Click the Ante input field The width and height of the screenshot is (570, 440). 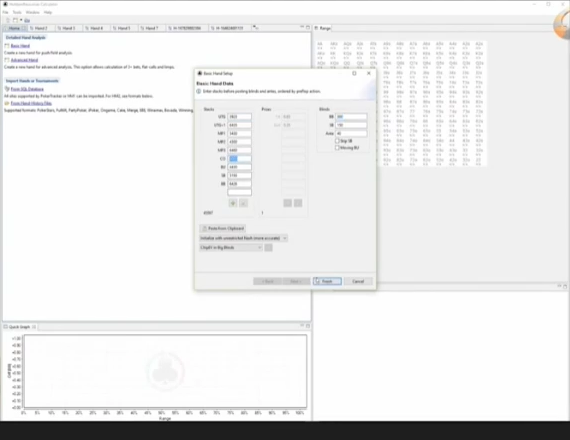click(351, 133)
